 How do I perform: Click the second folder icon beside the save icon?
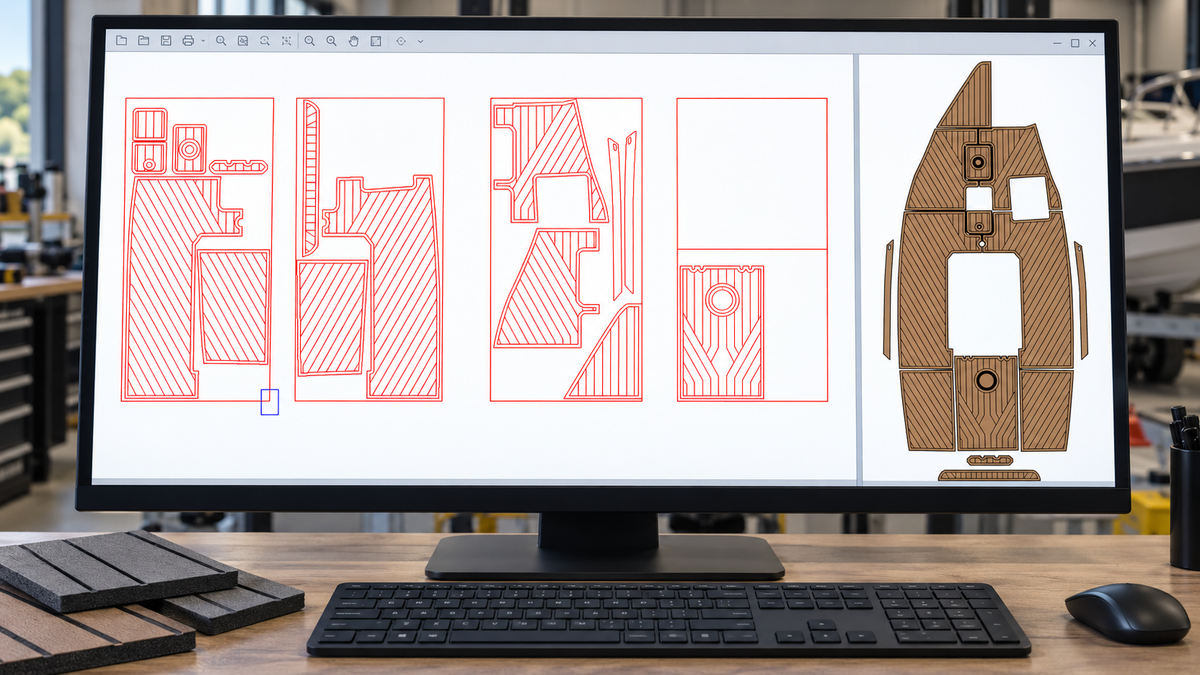tap(143, 41)
